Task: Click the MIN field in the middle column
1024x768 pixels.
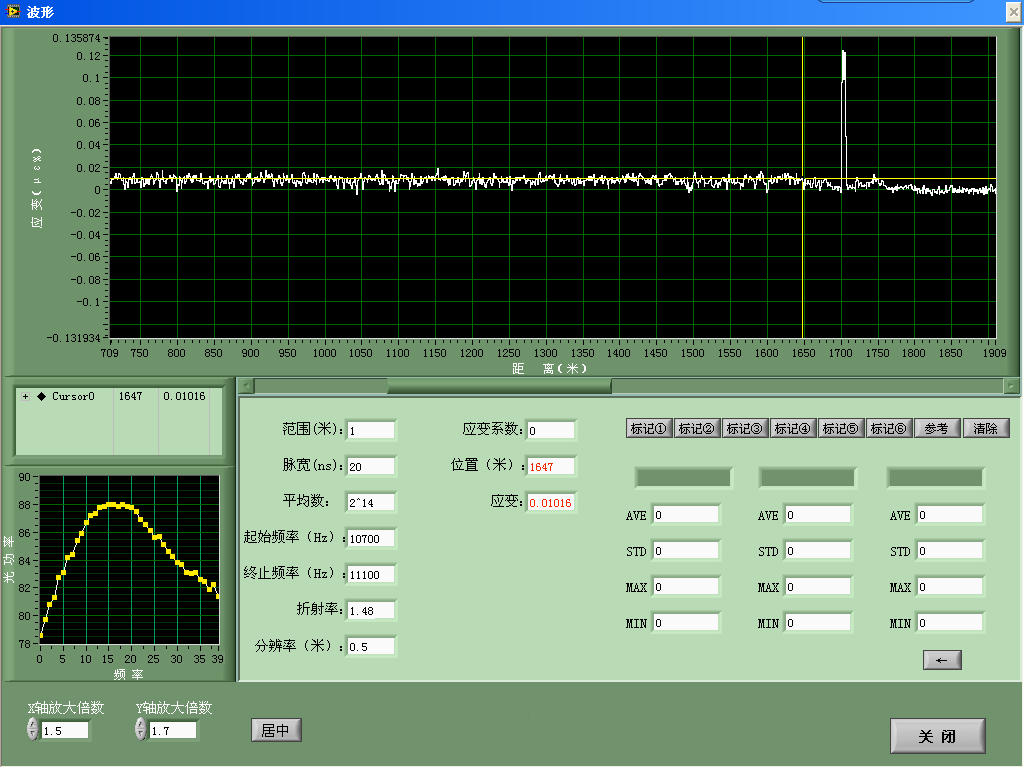Action: click(x=818, y=622)
